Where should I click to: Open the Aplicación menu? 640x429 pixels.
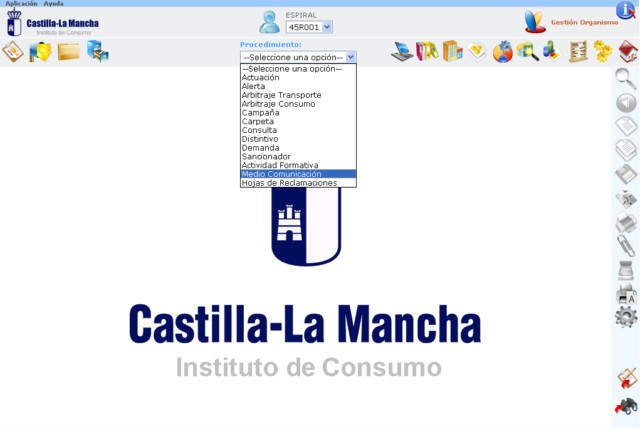[x=21, y=3]
